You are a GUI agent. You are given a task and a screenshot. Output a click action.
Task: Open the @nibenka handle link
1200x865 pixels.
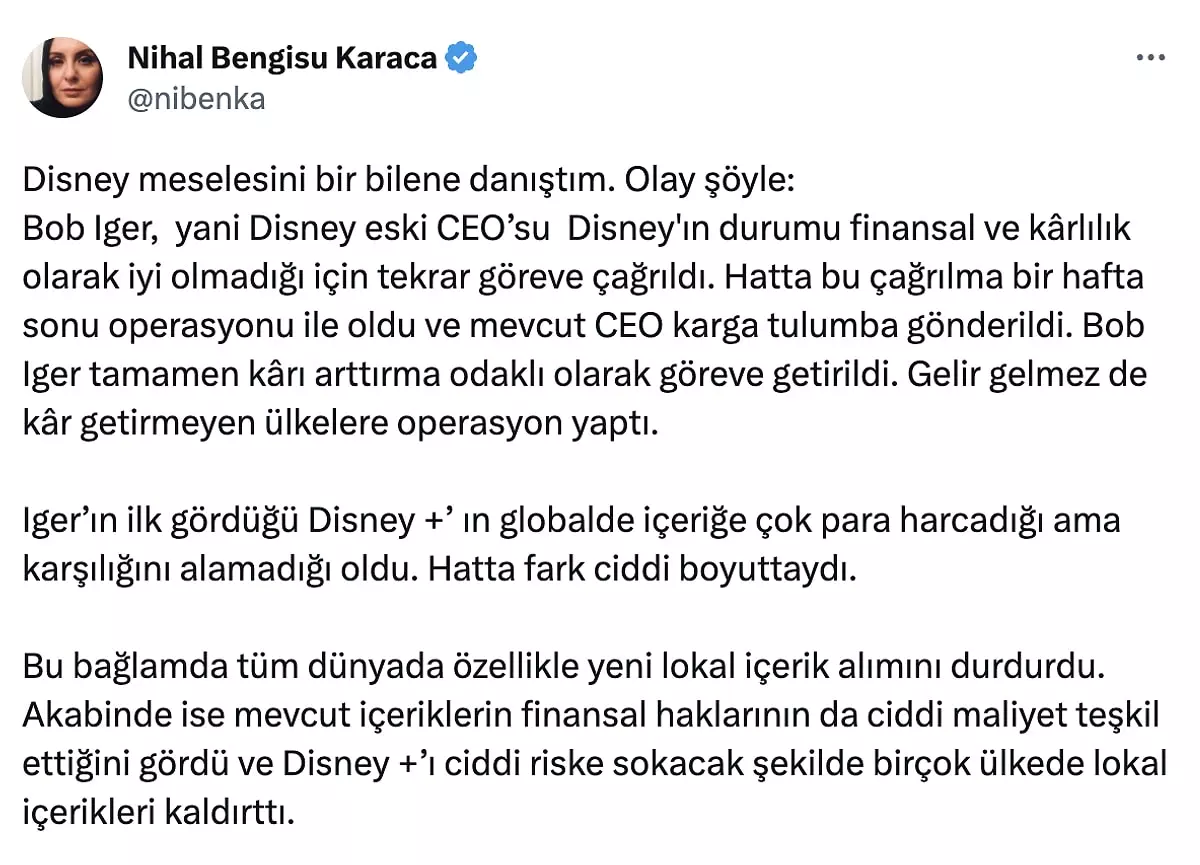[196, 99]
